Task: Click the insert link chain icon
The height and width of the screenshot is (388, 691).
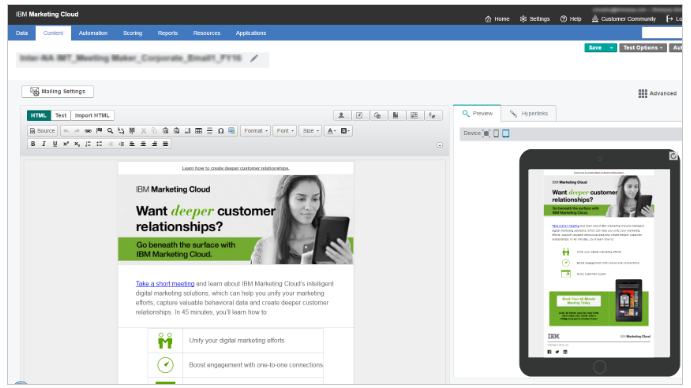Action: pos(88,131)
